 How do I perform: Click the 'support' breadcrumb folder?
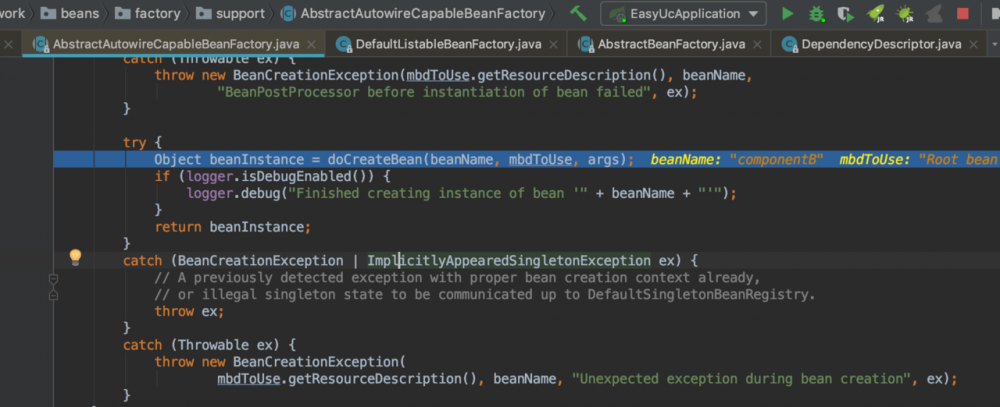click(x=237, y=14)
